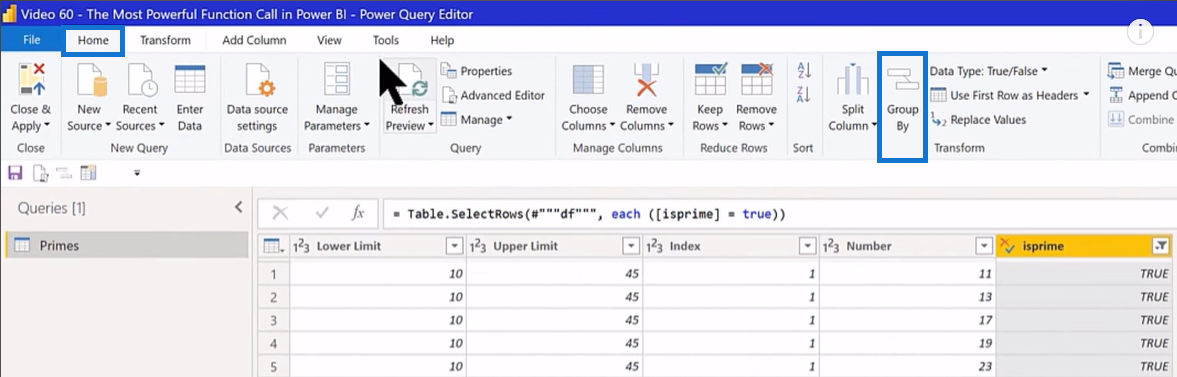Confirm formula with checkmark icon
This screenshot has width=1177, height=377.
pyautogui.click(x=323, y=213)
